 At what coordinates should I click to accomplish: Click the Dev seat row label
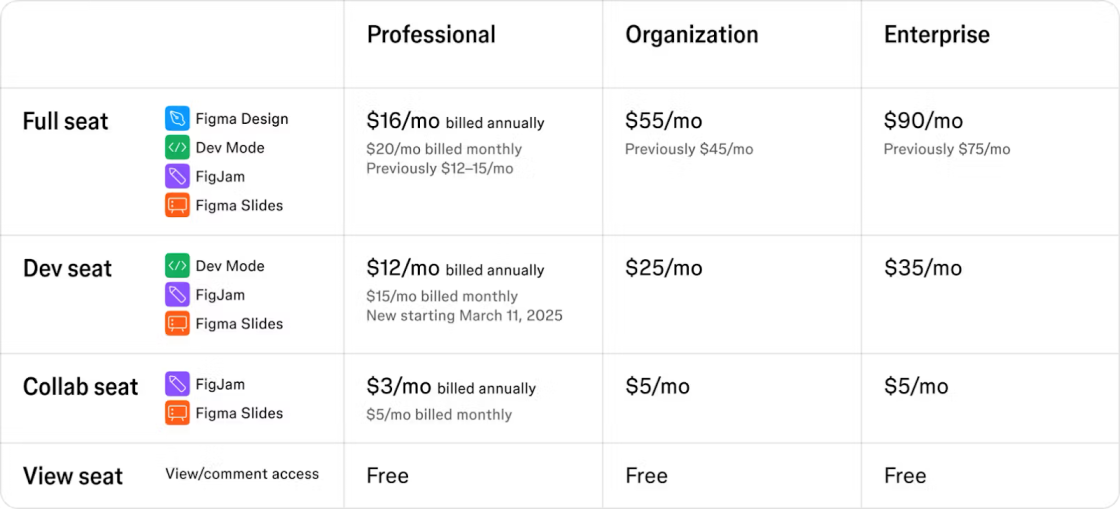pyautogui.click(x=67, y=269)
